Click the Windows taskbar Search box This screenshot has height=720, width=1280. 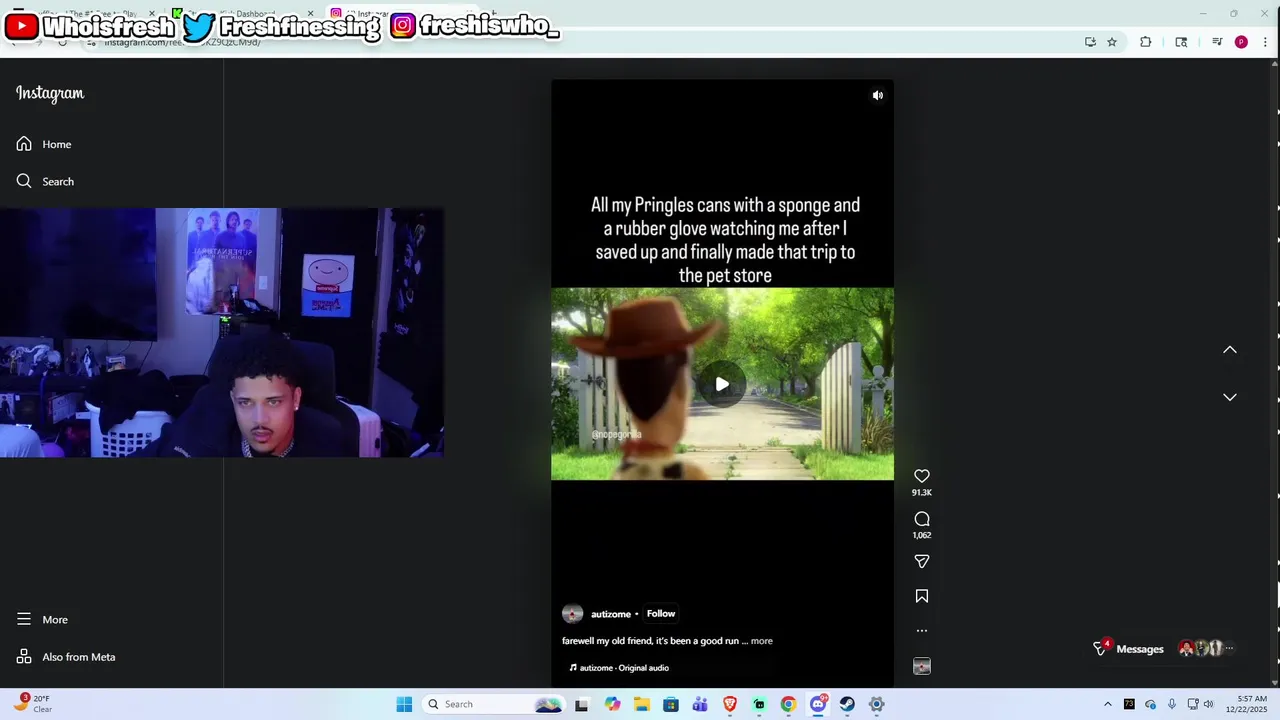[x=494, y=704]
